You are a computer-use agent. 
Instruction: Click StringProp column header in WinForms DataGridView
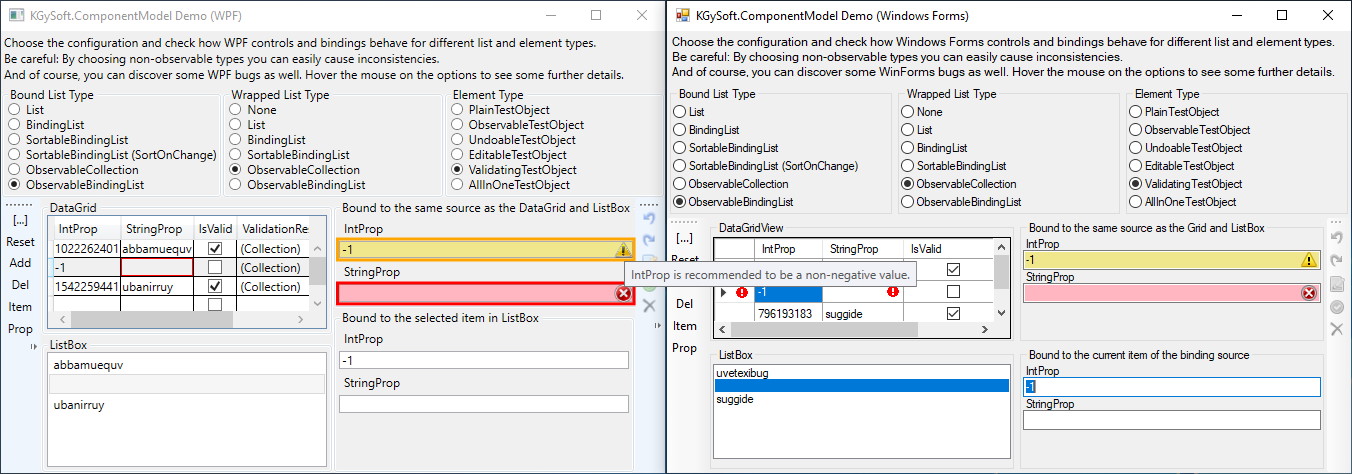(862, 249)
